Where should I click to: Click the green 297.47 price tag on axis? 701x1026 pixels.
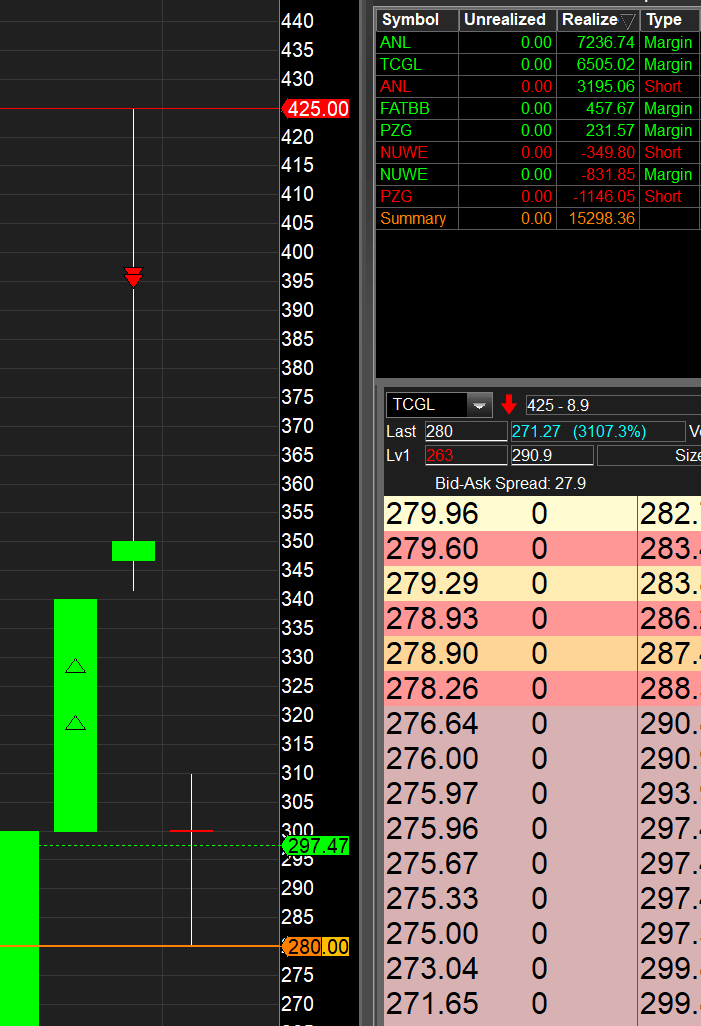315,845
